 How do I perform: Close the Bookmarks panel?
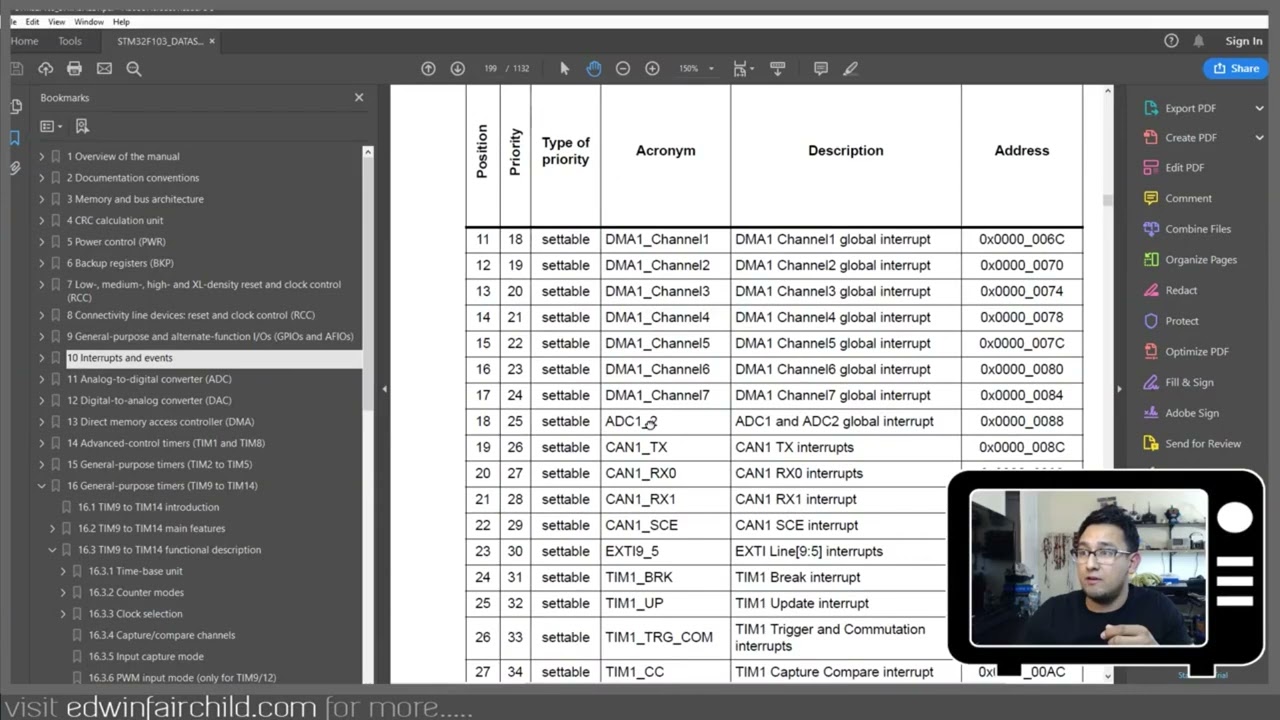pos(359,97)
